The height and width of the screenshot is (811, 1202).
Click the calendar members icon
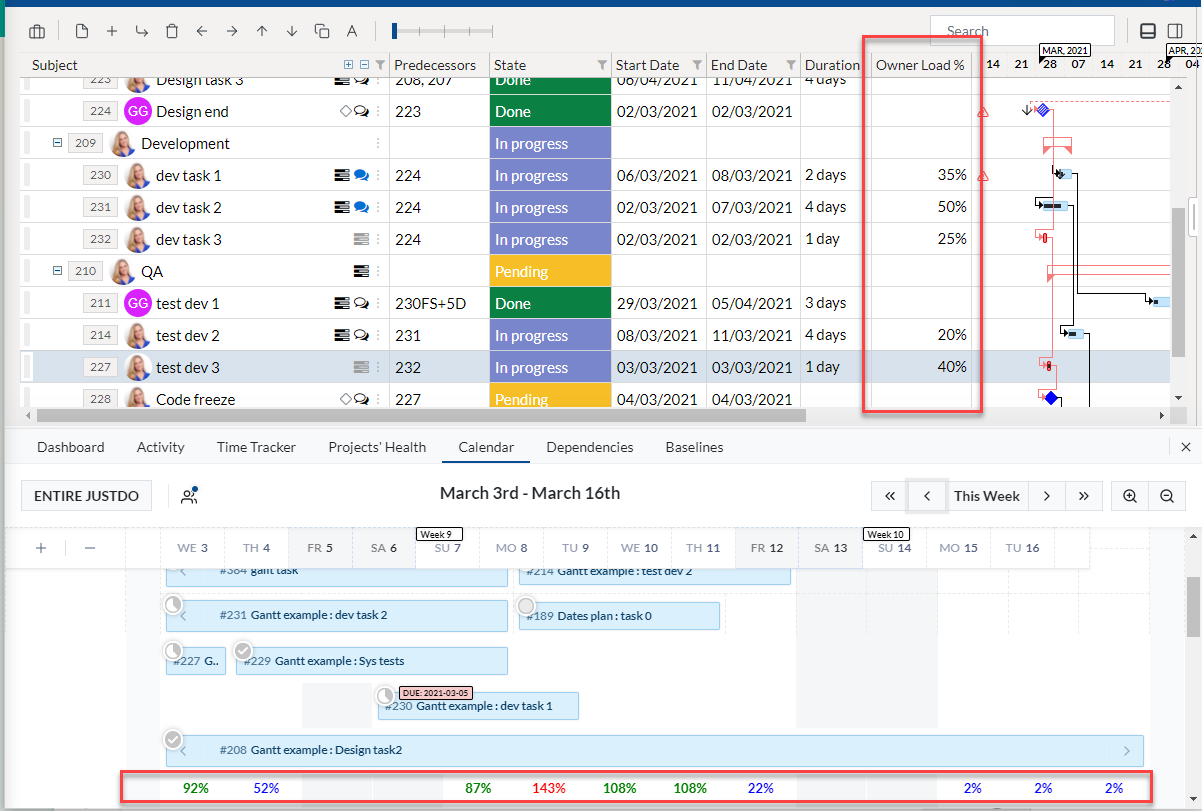pos(188,495)
